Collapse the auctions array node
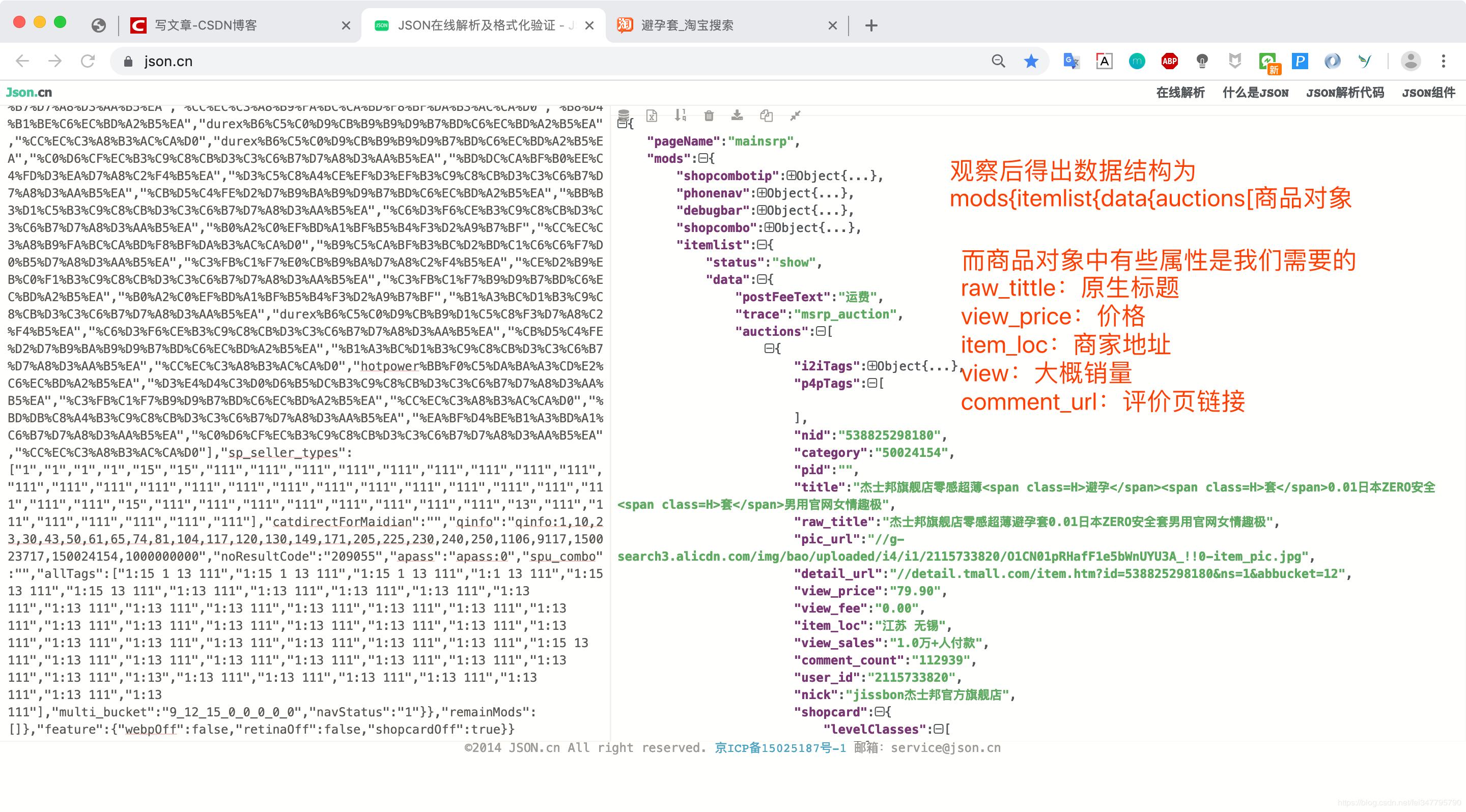 click(822, 331)
